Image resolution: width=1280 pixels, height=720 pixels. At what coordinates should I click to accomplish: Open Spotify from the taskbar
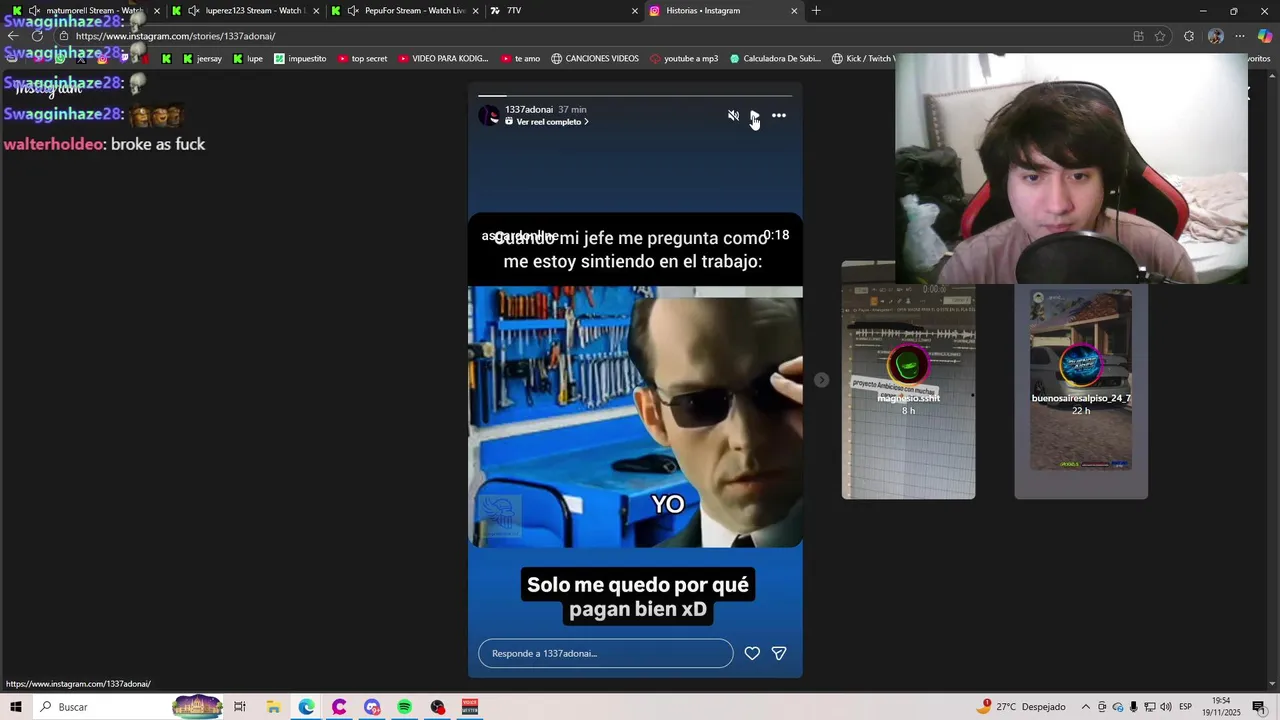click(x=404, y=707)
